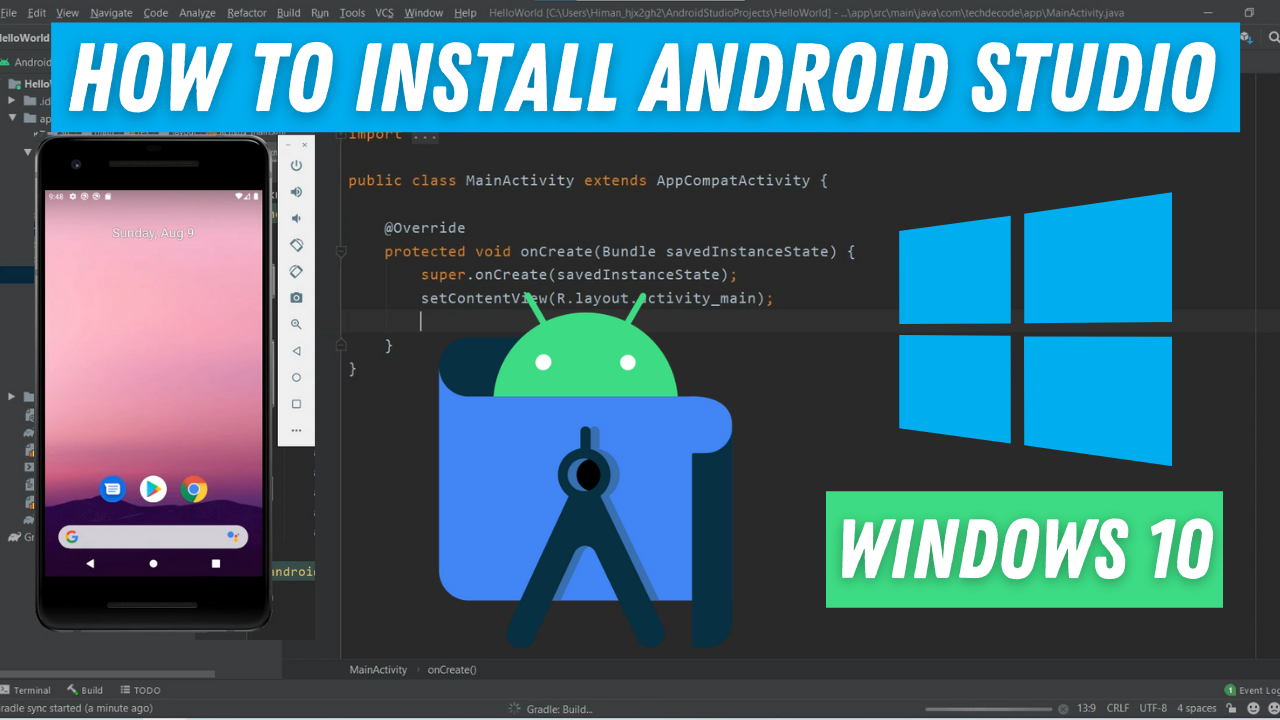Click the 13:9 caret position indicator
Screen dimensions: 1280x720
tap(1086, 708)
